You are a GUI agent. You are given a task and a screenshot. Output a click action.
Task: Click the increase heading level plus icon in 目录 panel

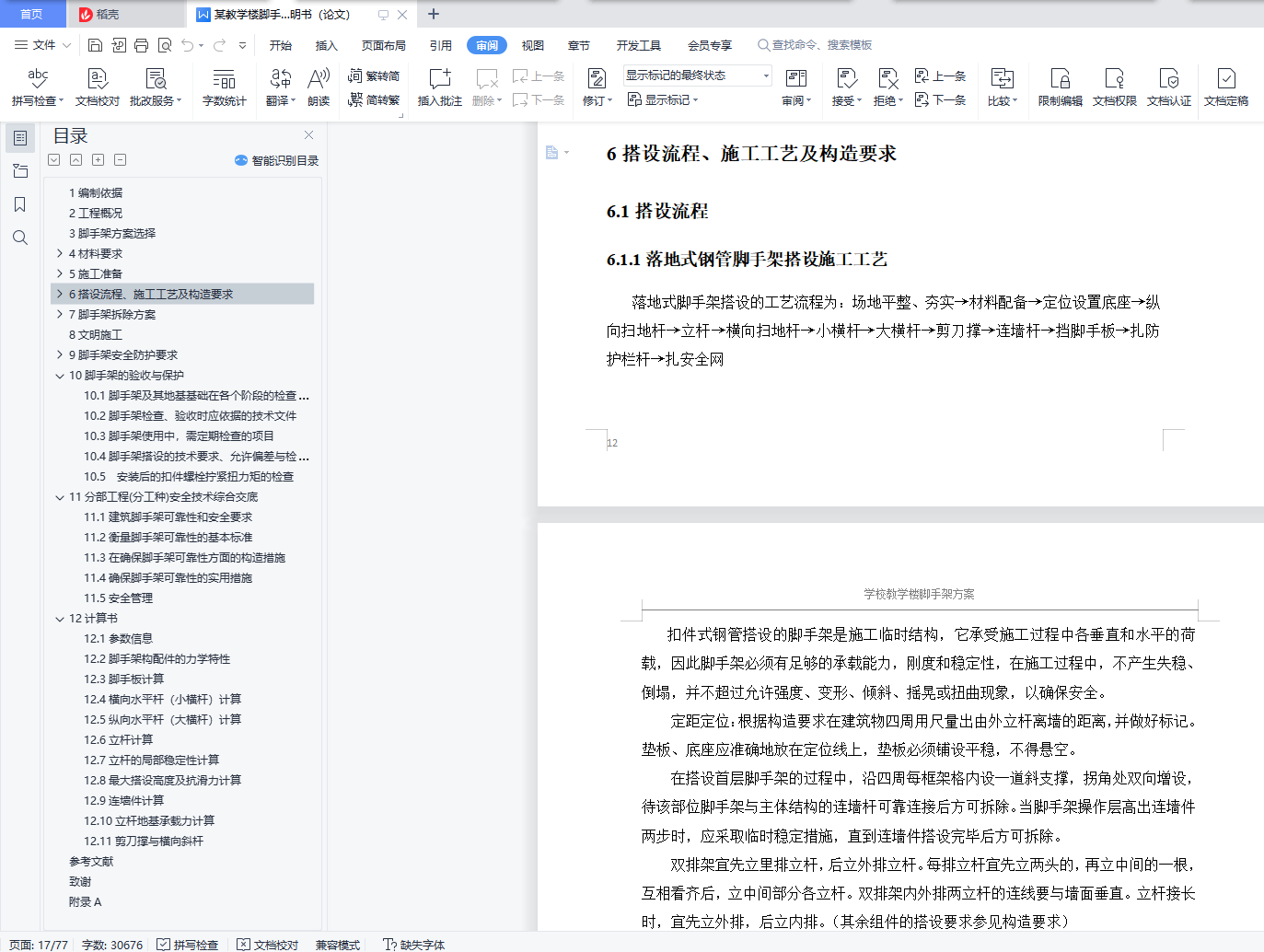coord(98,160)
